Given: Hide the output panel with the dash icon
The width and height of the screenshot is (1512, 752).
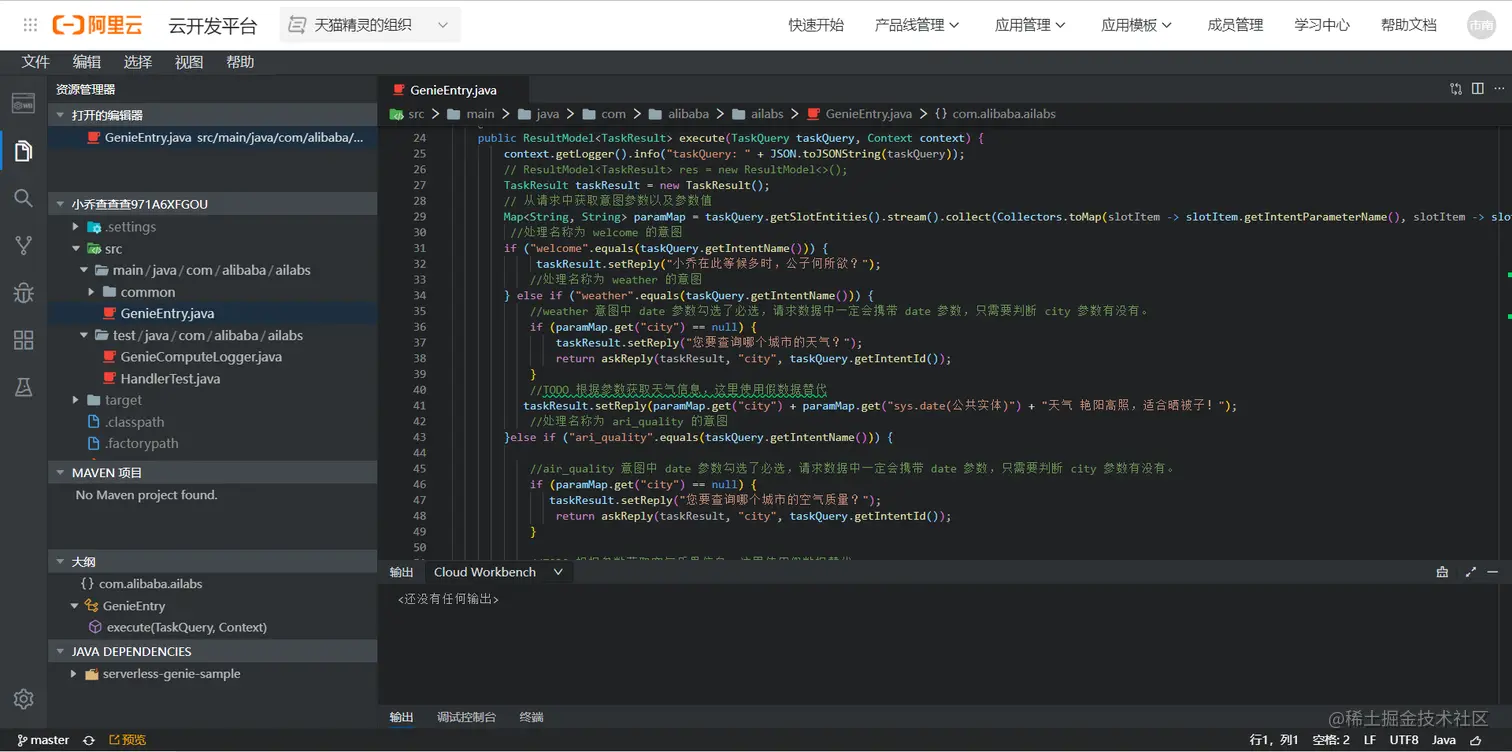Looking at the screenshot, I should (1493, 572).
